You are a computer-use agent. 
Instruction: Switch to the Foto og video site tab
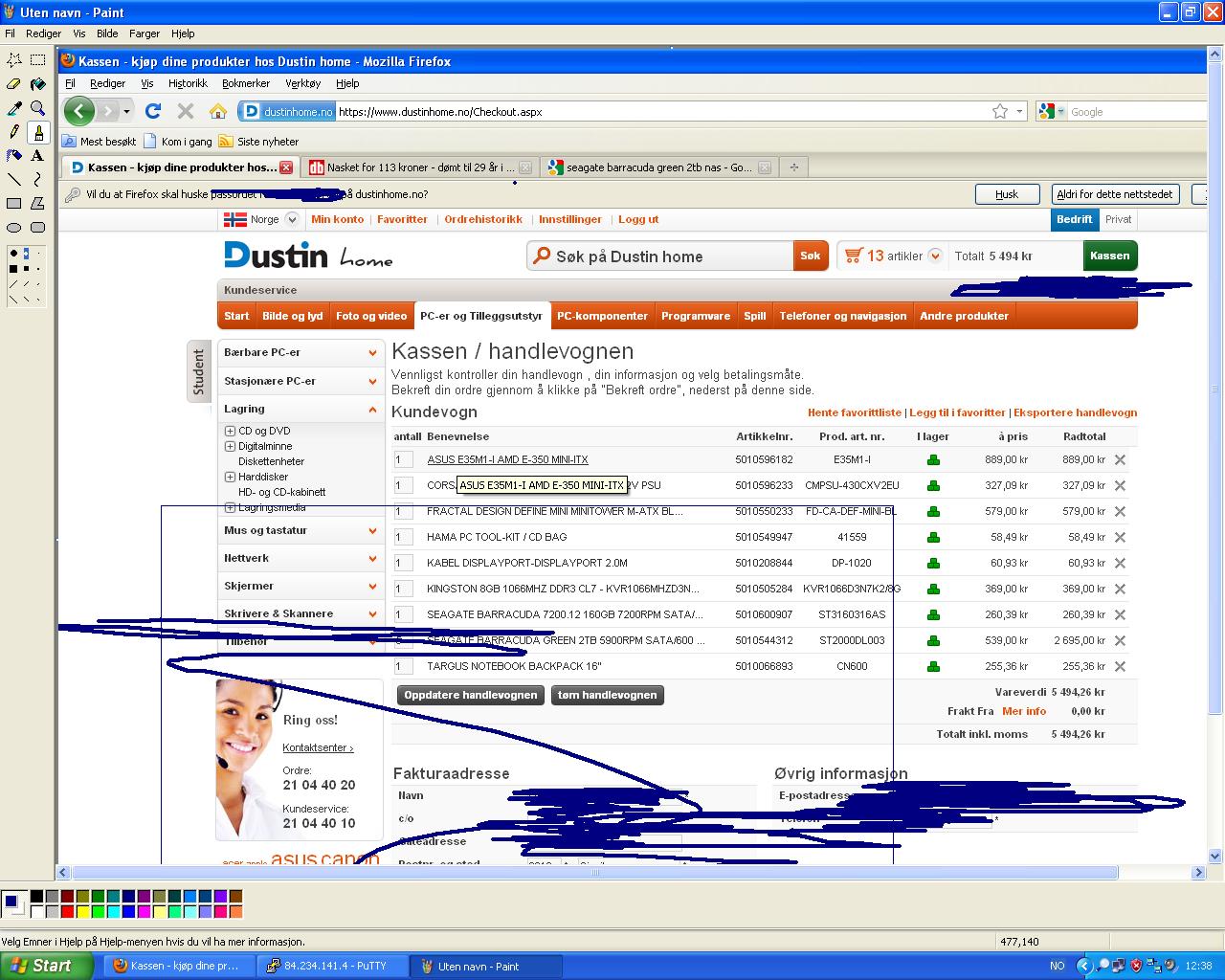[x=371, y=316]
